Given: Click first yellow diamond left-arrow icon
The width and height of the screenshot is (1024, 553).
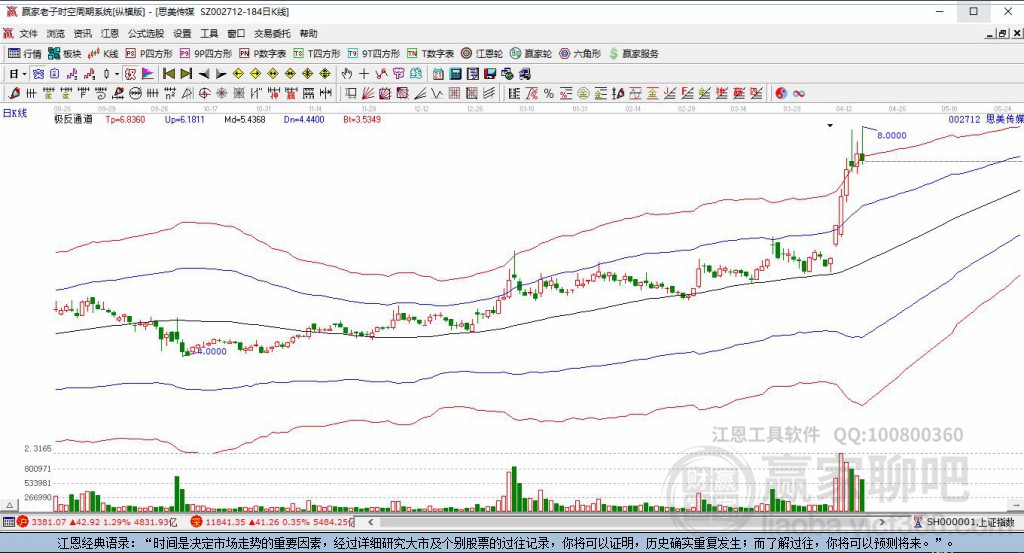Looking at the screenshot, I should (x=238, y=74).
